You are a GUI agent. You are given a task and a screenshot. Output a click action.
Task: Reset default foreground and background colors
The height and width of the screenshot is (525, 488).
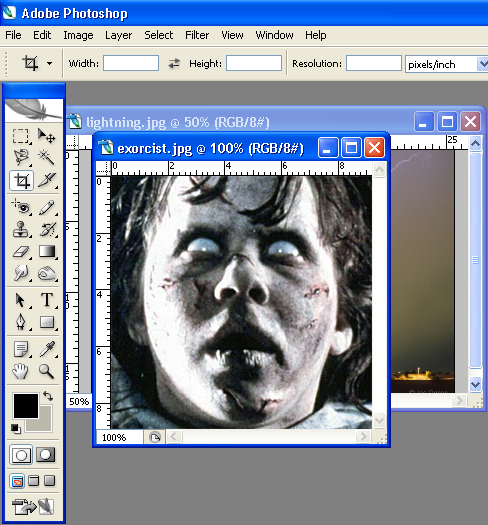(x=15, y=429)
